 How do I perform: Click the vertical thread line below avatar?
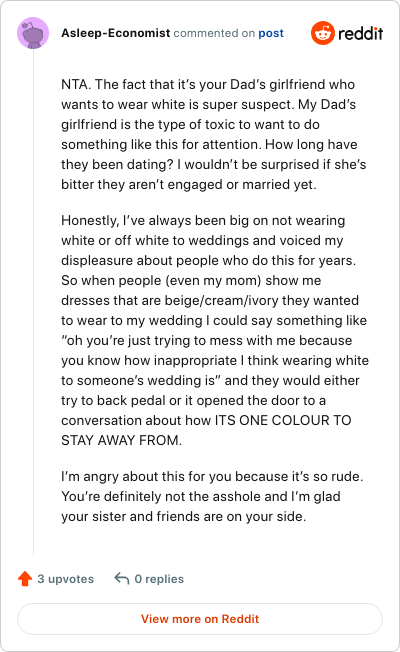coord(33,303)
